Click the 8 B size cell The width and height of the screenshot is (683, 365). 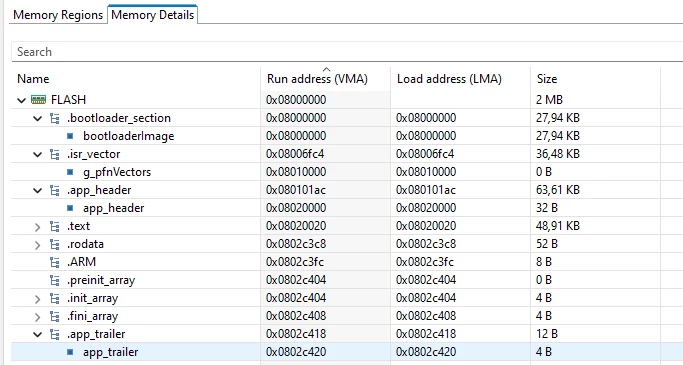544,262
